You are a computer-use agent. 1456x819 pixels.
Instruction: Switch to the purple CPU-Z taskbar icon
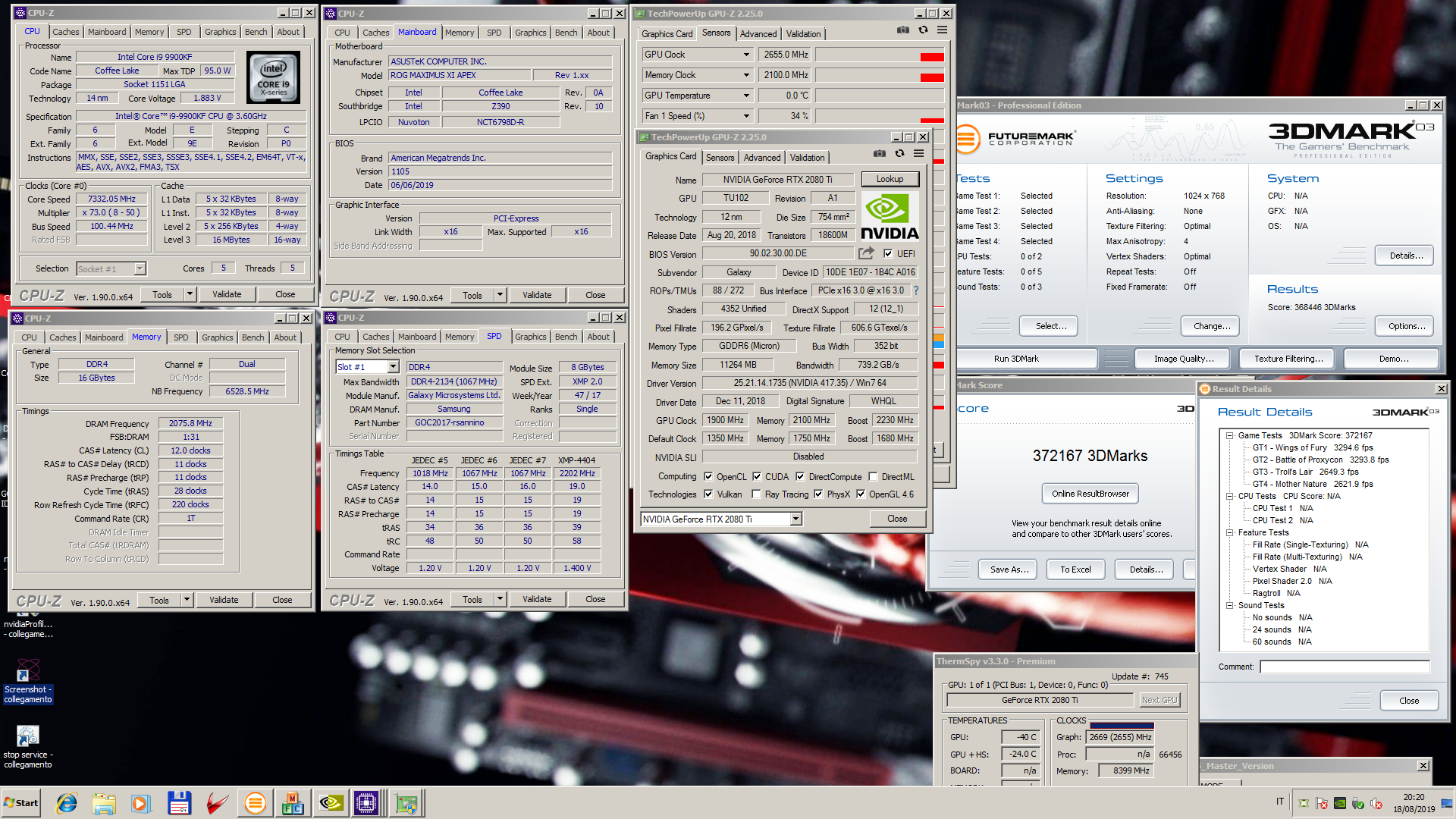tap(367, 803)
